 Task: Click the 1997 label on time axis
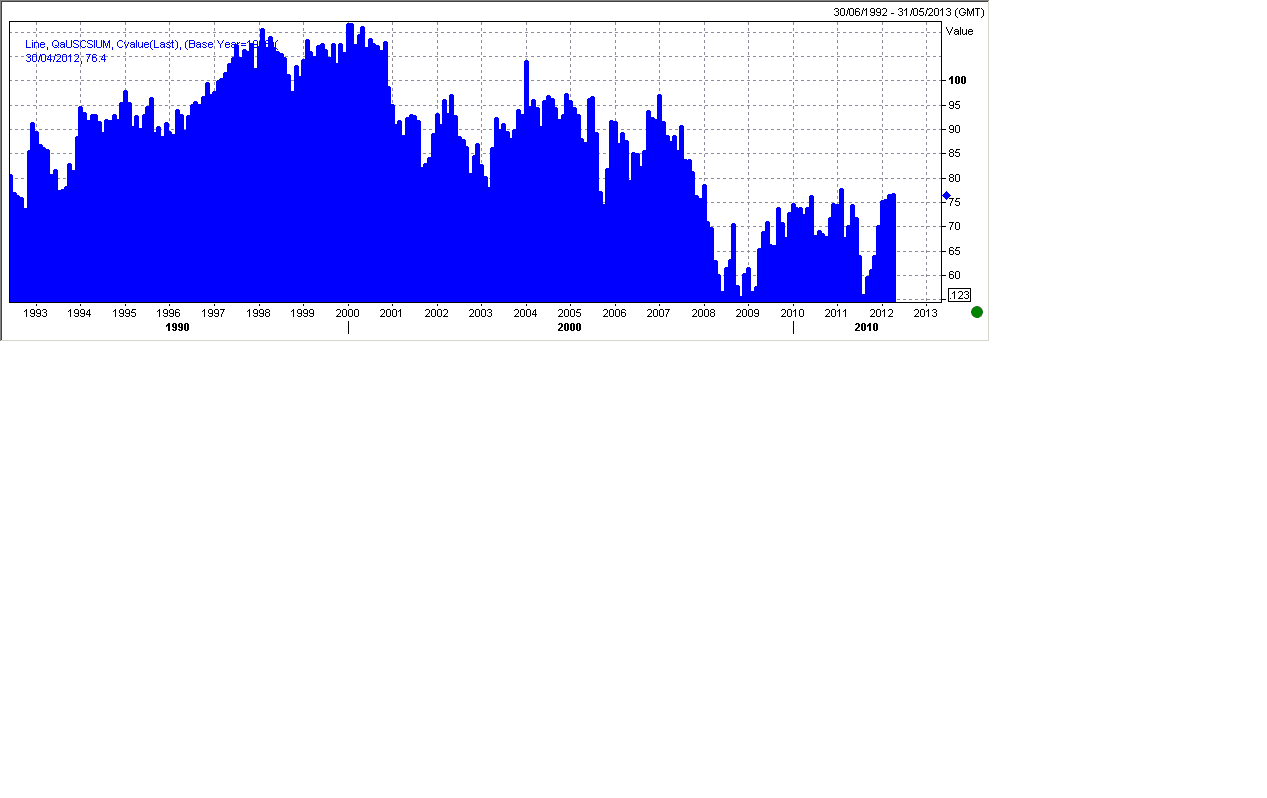213,313
